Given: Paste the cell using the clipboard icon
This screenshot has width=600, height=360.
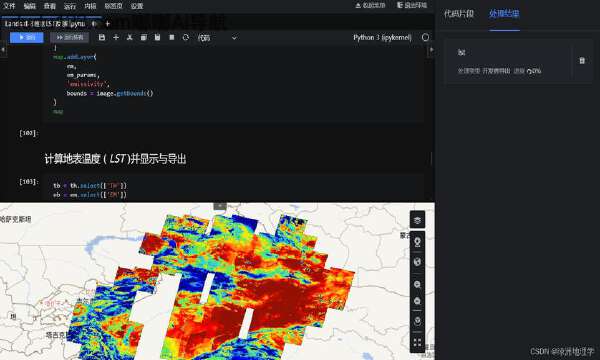Looking at the screenshot, I should [x=157, y=37].
